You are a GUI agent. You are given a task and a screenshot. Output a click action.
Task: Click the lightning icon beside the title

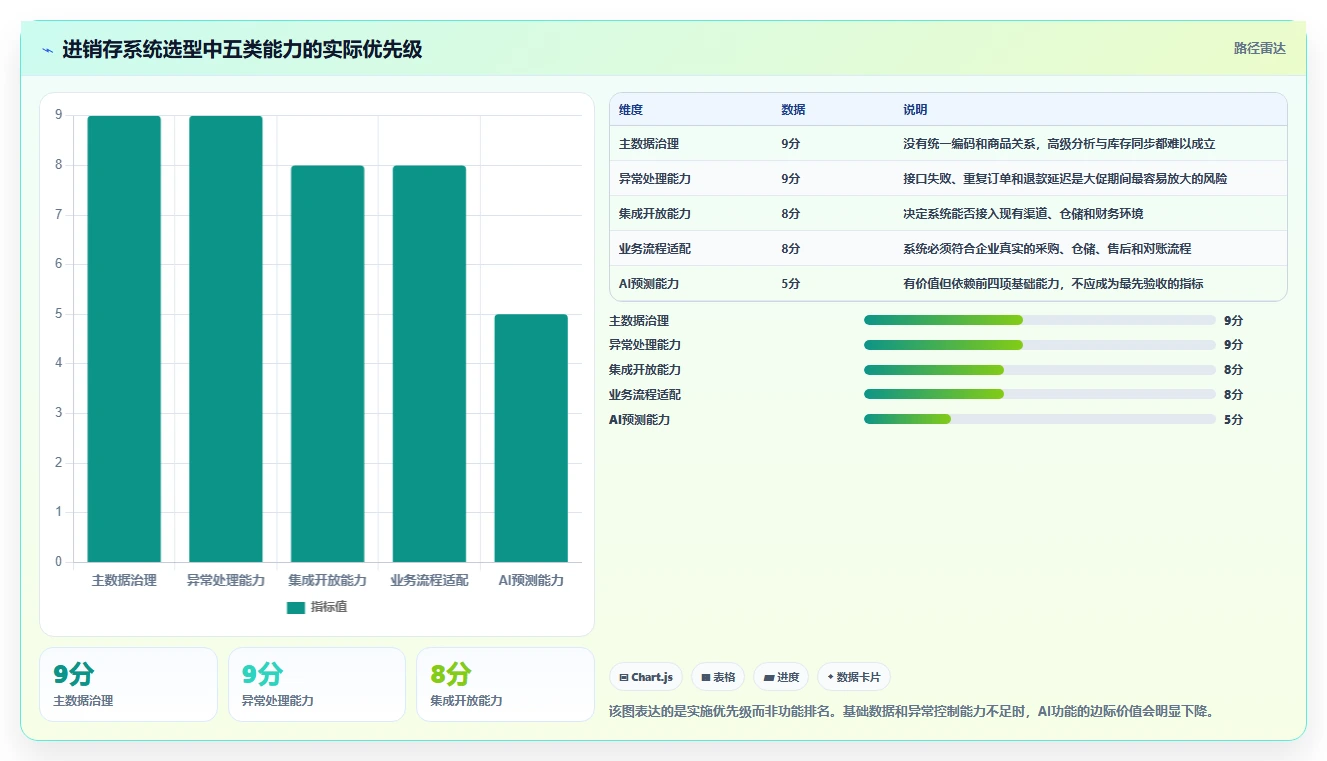tap(47, 50)
